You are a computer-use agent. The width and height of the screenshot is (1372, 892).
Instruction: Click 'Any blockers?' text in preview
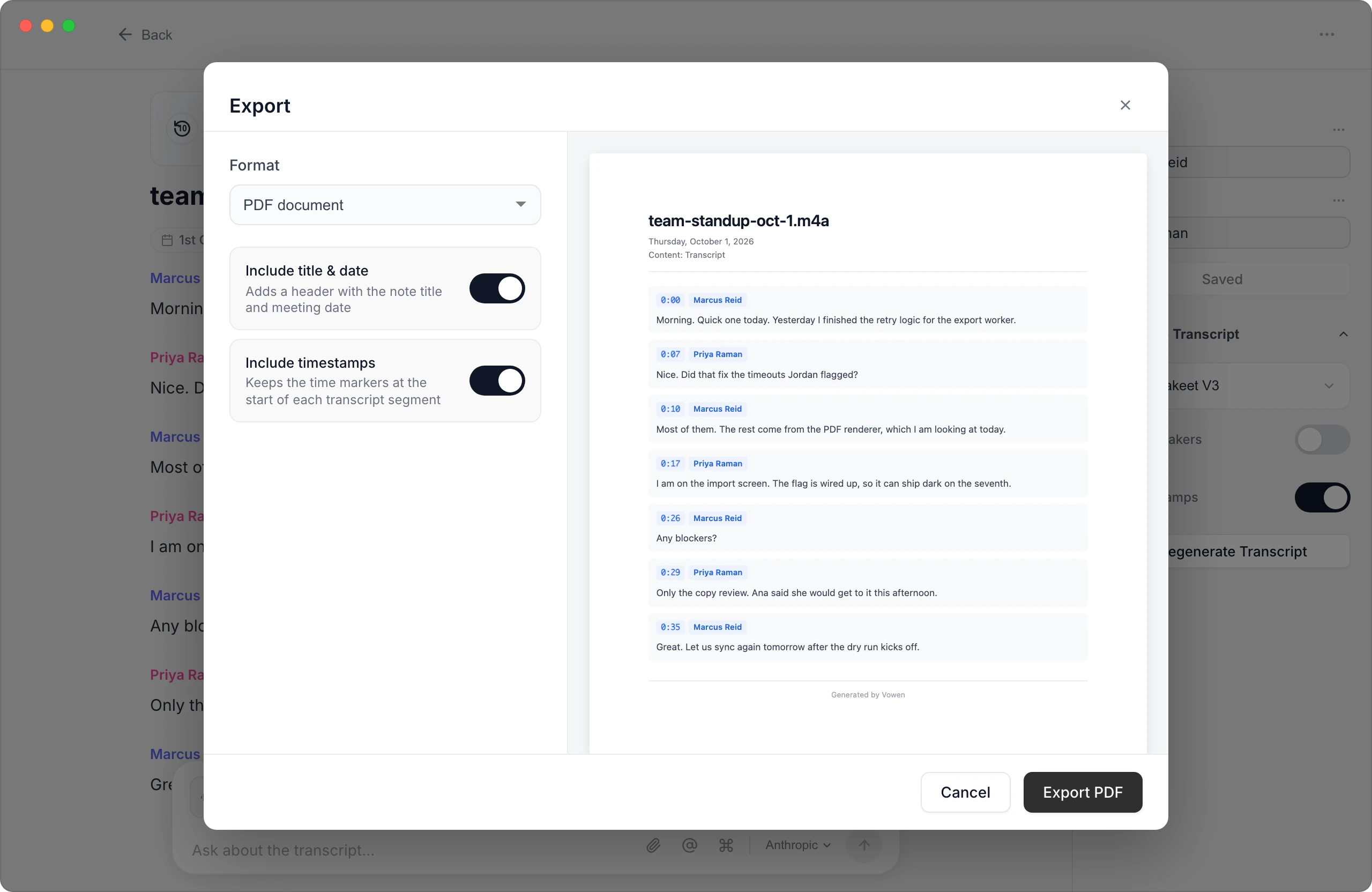coord(686,539)
